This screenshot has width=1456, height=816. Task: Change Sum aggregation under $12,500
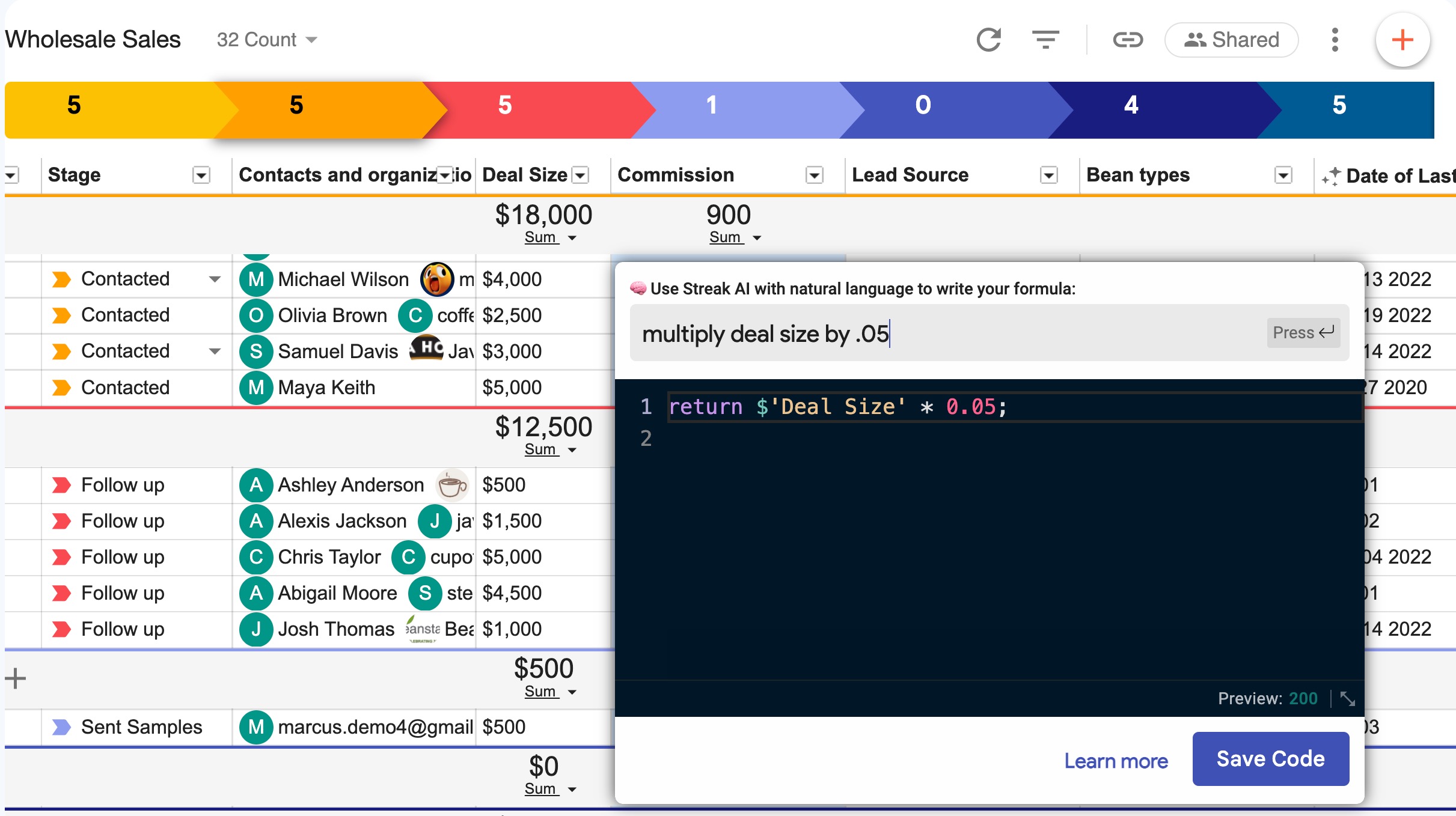(x=550, y=449)
